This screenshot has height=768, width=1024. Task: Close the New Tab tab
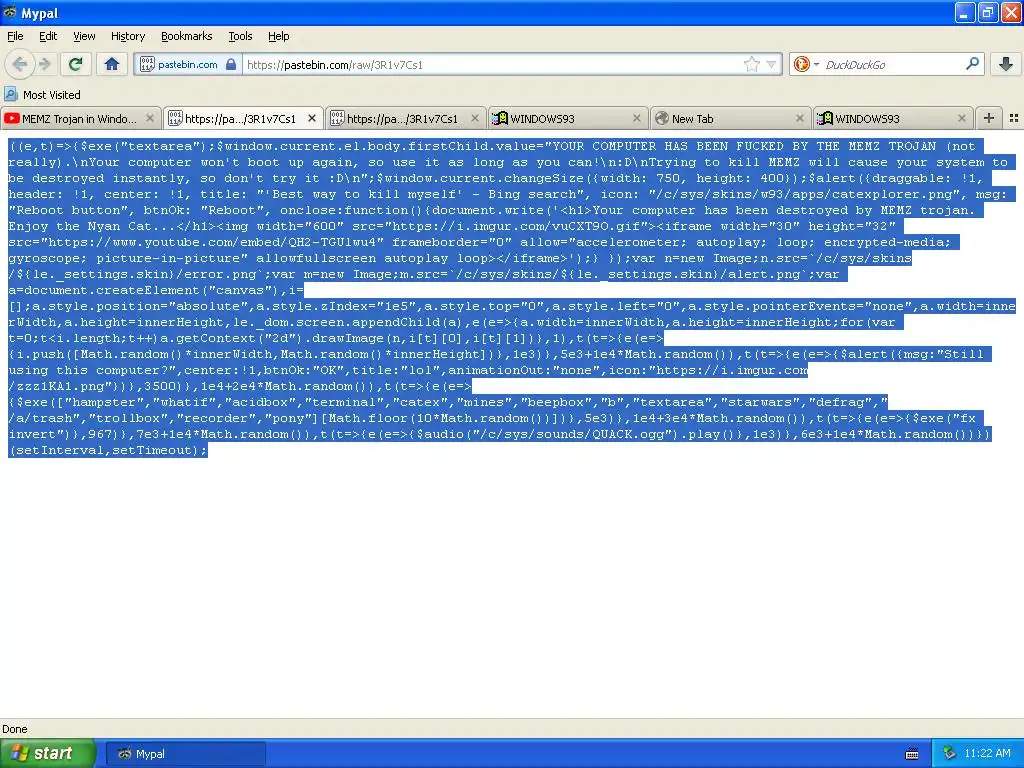(799, 118)
